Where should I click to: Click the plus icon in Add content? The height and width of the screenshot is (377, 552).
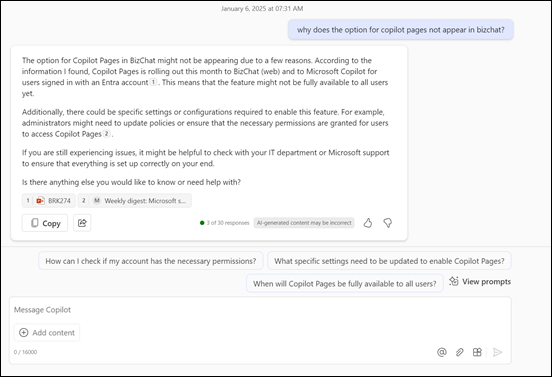24,332
